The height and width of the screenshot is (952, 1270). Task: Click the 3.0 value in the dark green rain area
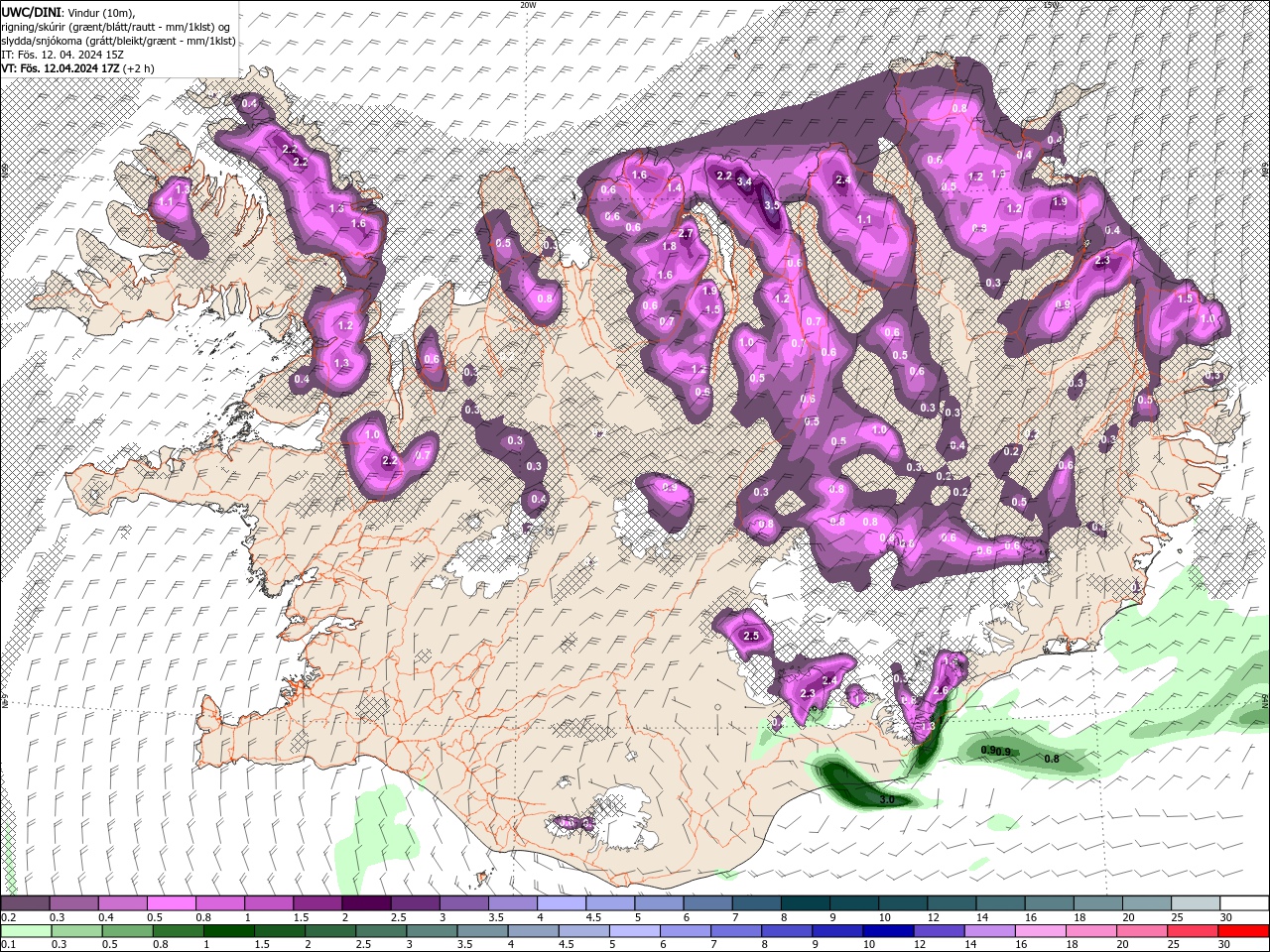(887, 799)
